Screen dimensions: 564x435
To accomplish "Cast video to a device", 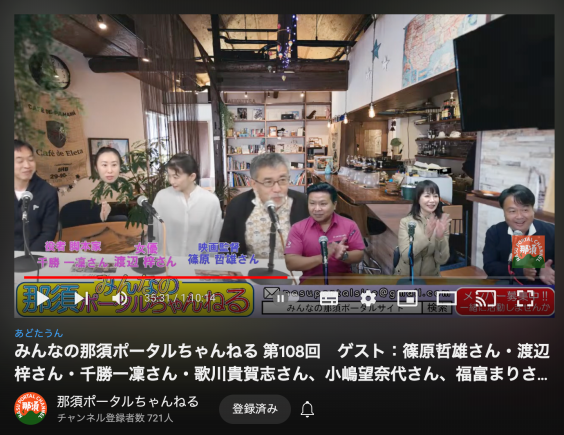I will point(486,298).
